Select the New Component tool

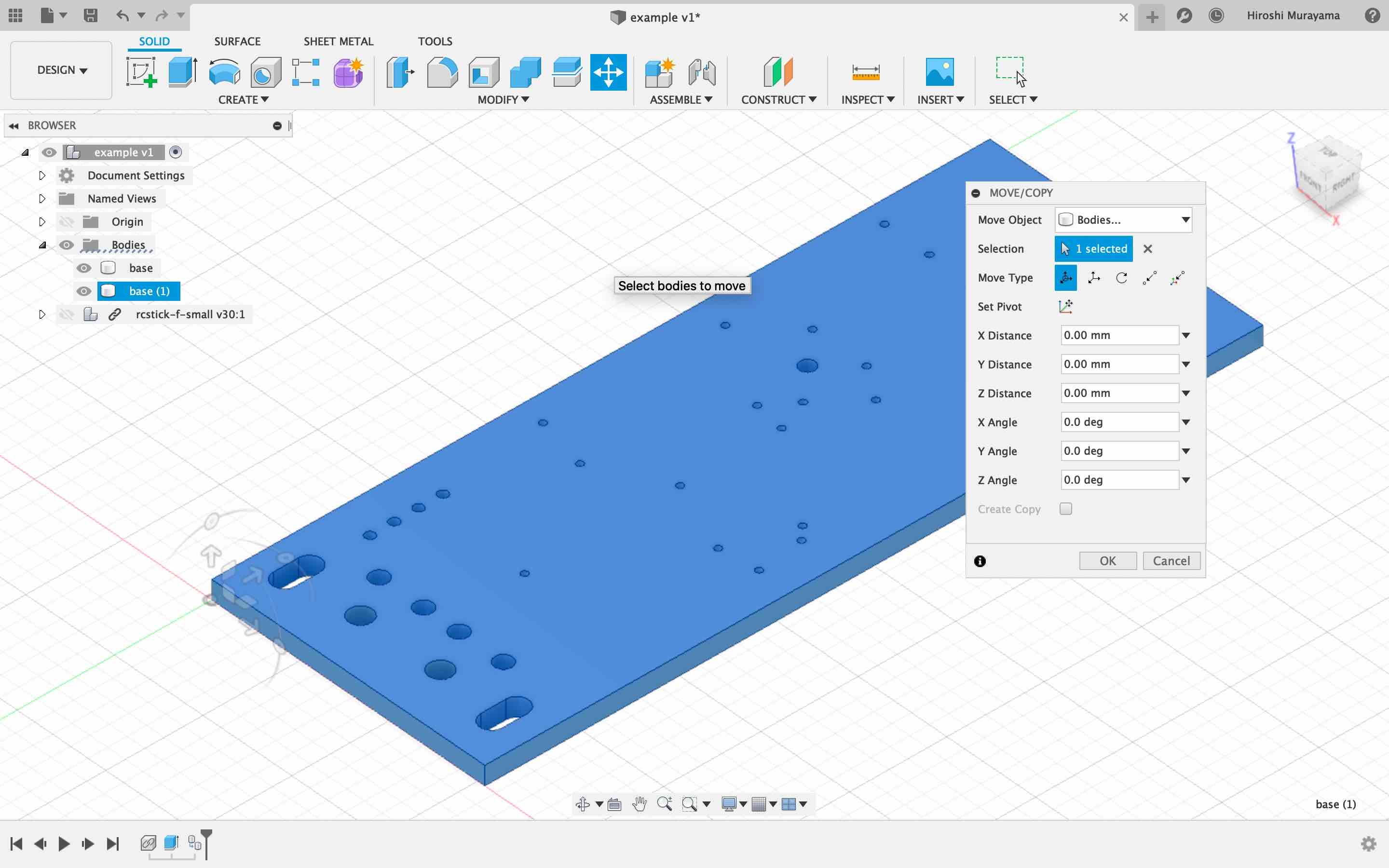click(x=659, y=72)
